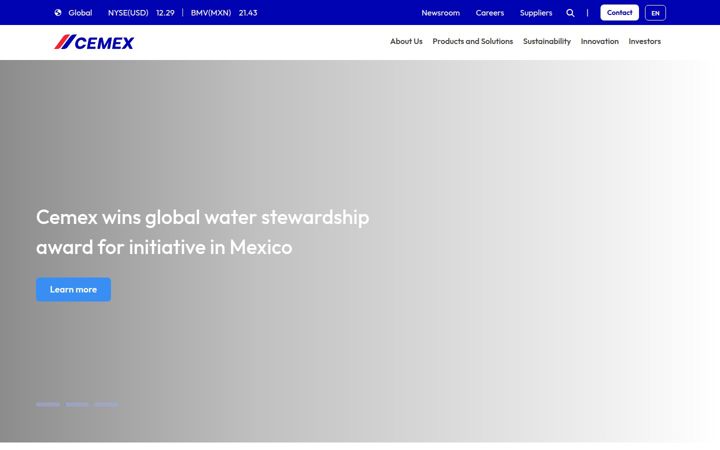Open the Sustainability menu
Viewport: 720px width, 450px height.
547,41
